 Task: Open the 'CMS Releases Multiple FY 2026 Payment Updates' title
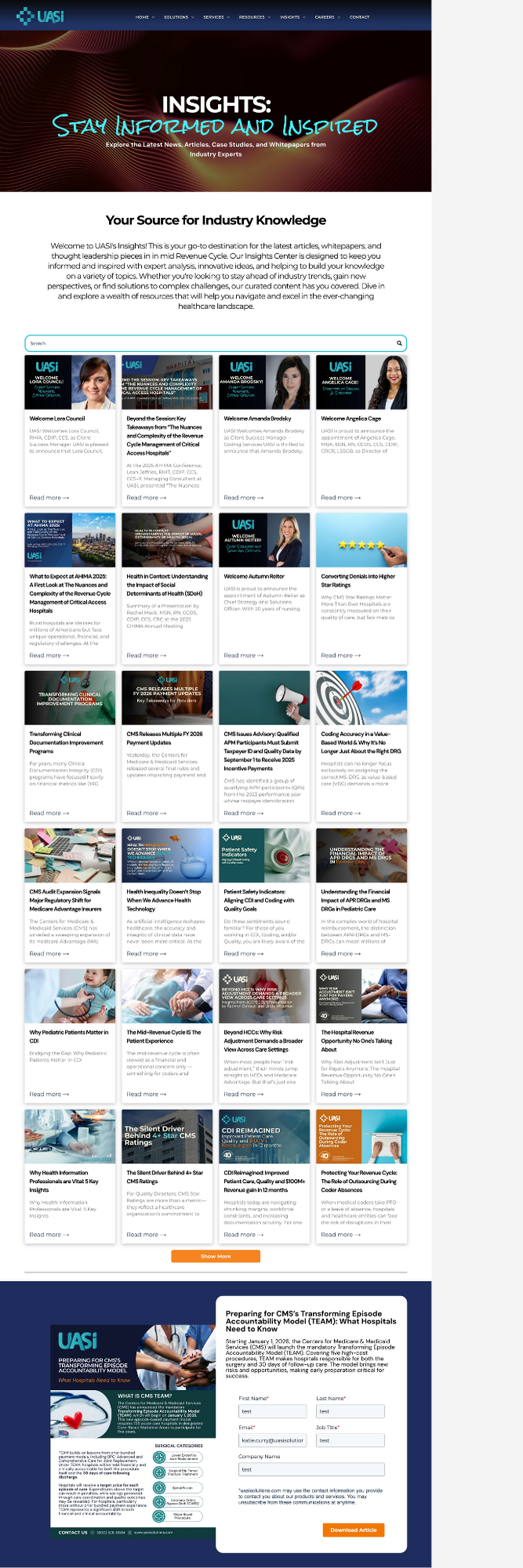point(165,739)
